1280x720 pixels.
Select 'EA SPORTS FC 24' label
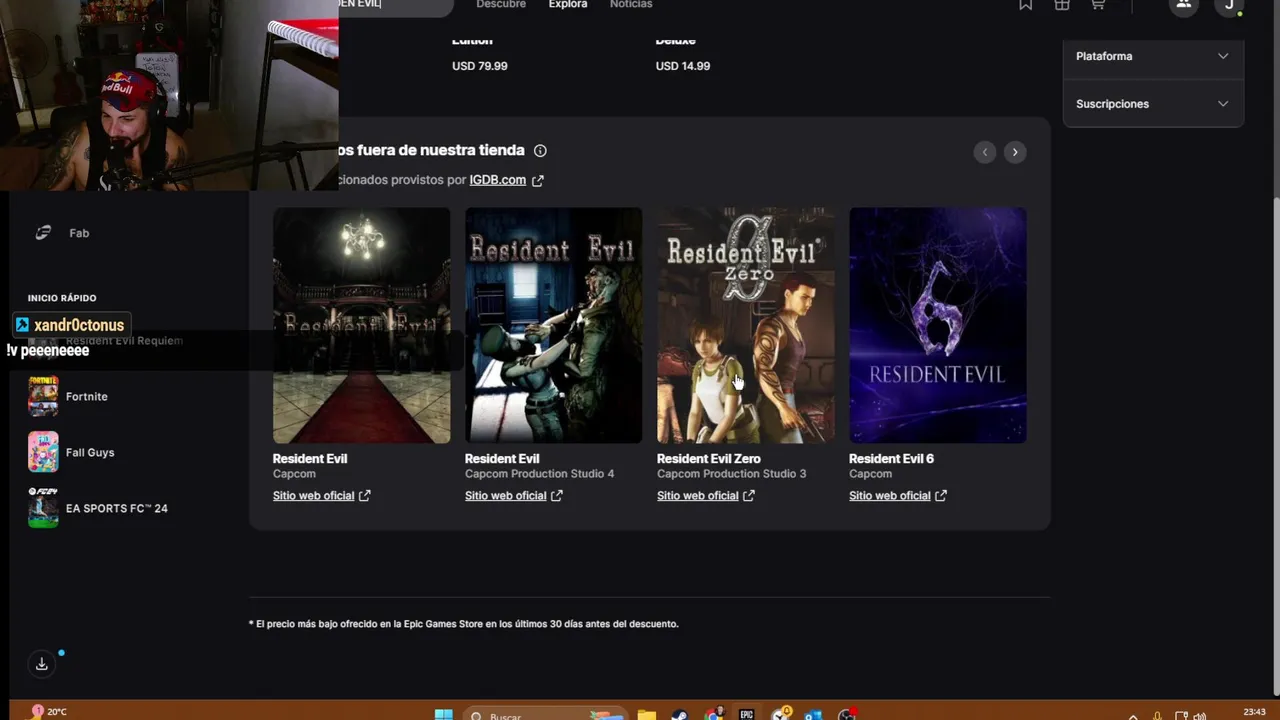116,509
